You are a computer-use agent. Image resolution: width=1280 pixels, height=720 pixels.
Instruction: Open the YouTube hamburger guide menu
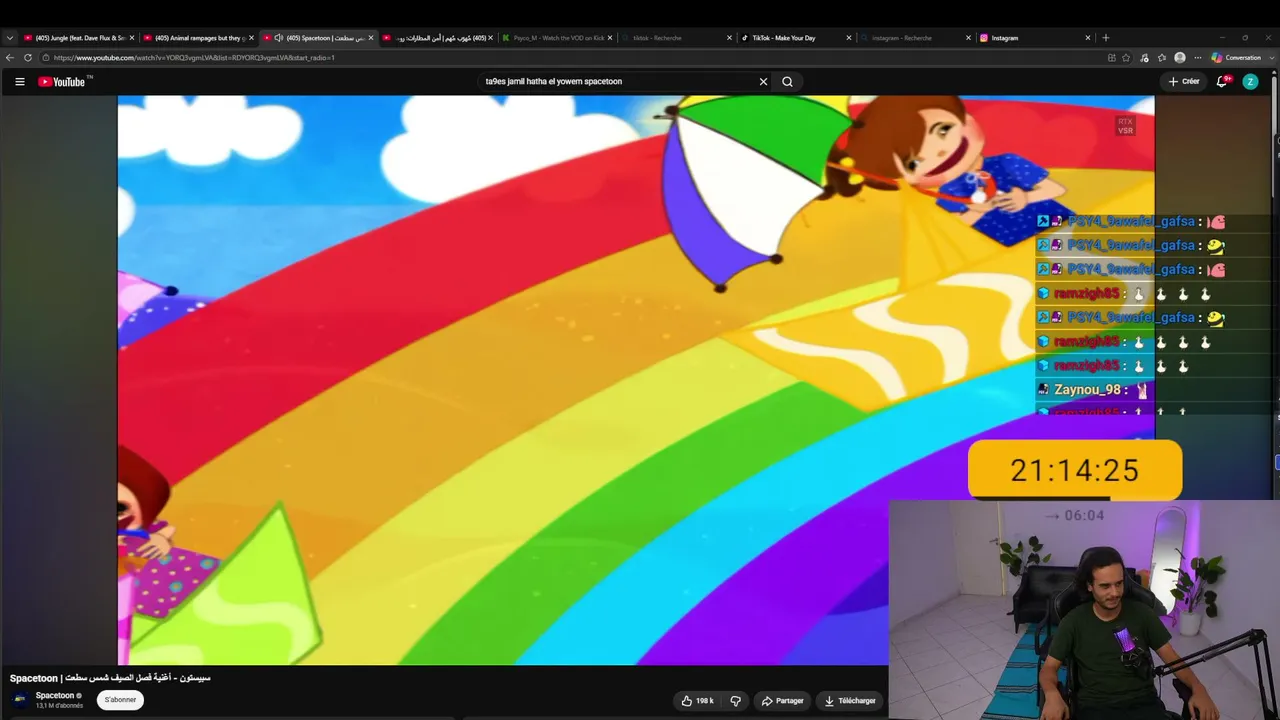pyautogui.click(x=19, y=82)
